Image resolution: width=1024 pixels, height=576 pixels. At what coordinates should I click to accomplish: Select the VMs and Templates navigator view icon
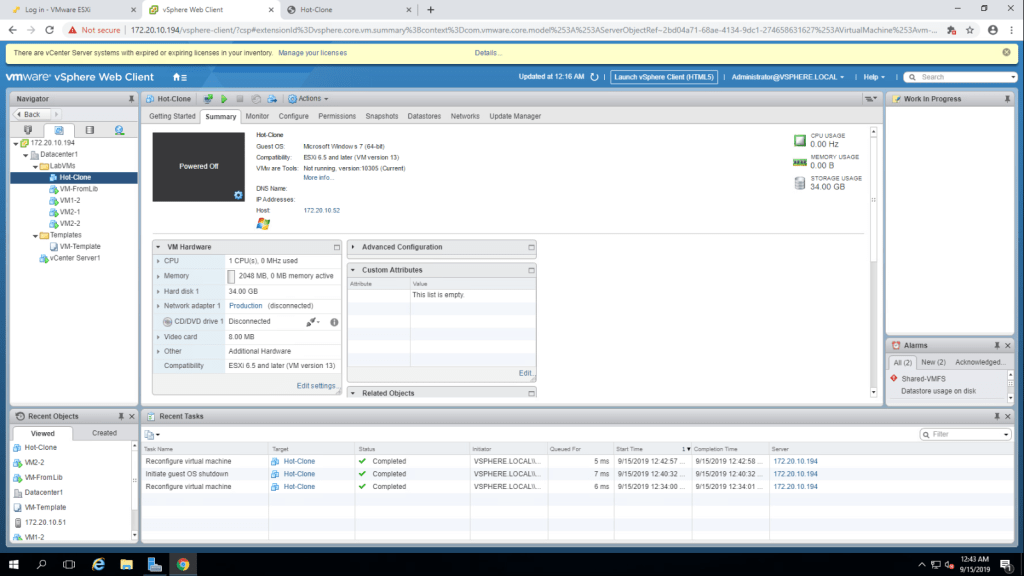tap(58, 130)
